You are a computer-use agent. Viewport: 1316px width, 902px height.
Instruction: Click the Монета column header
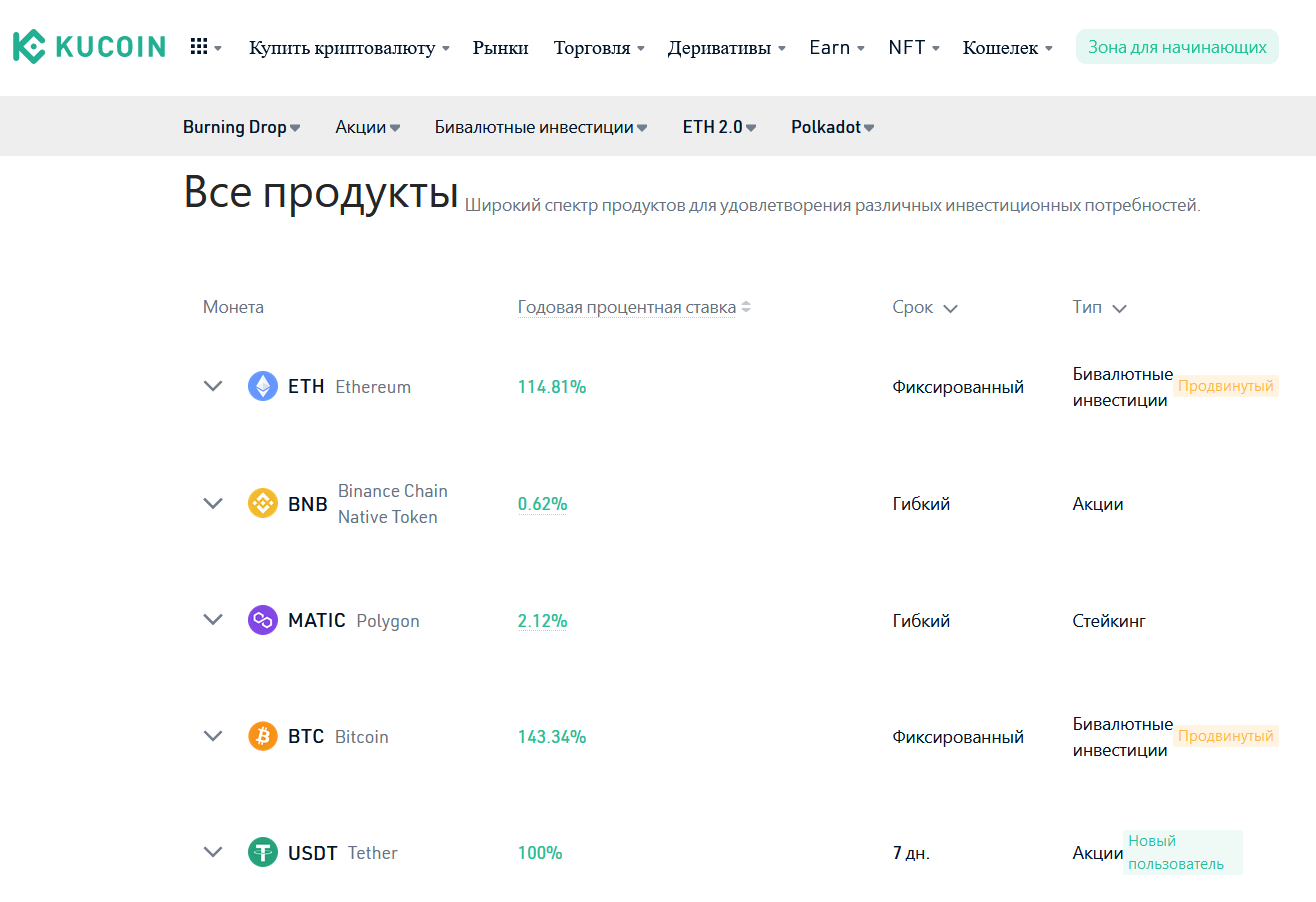coord(233,307)
